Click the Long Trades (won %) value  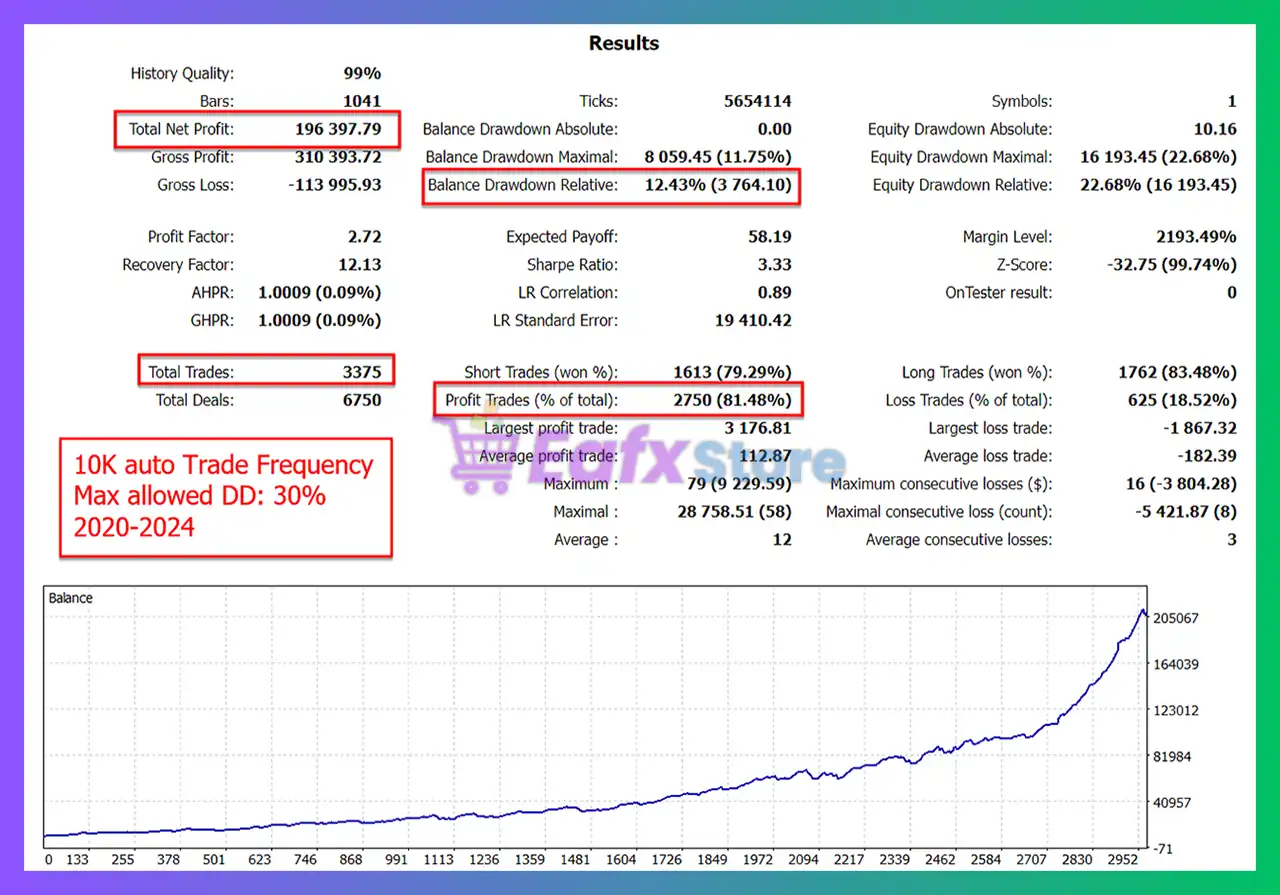point(1176,372)
